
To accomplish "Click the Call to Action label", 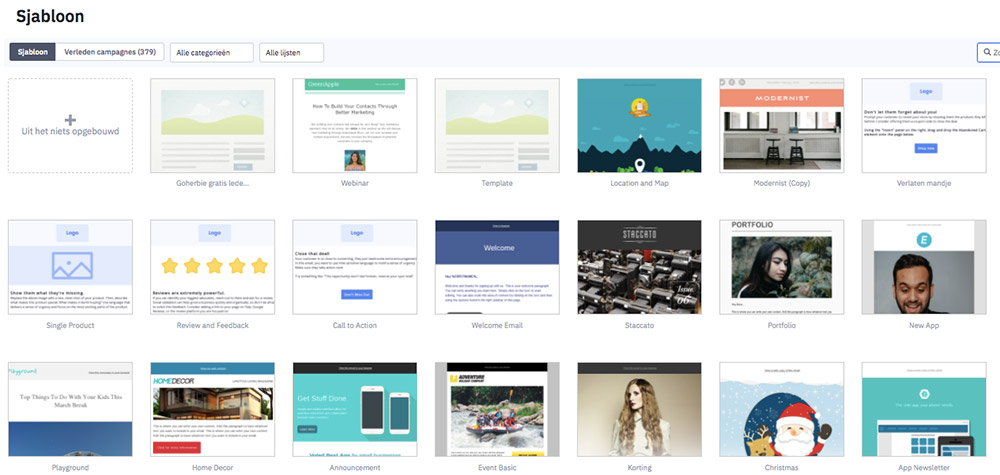I will pos(355,325).
